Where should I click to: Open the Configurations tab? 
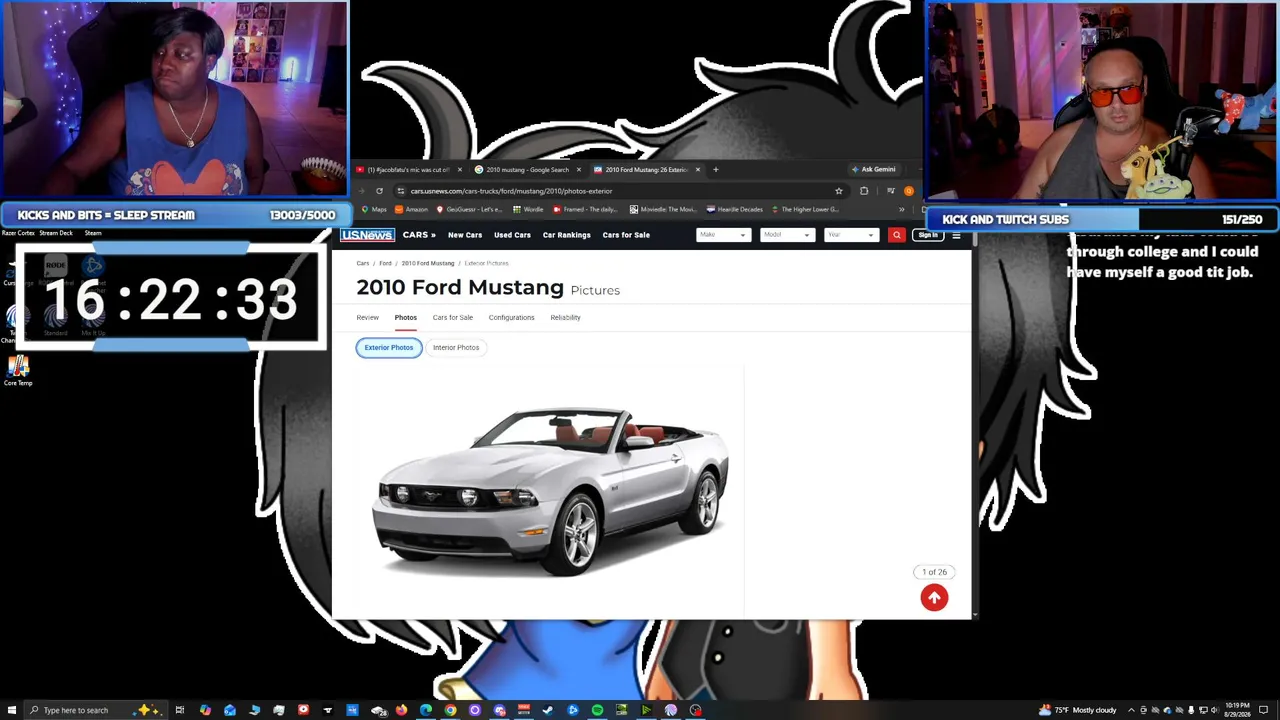pos(511,318)
